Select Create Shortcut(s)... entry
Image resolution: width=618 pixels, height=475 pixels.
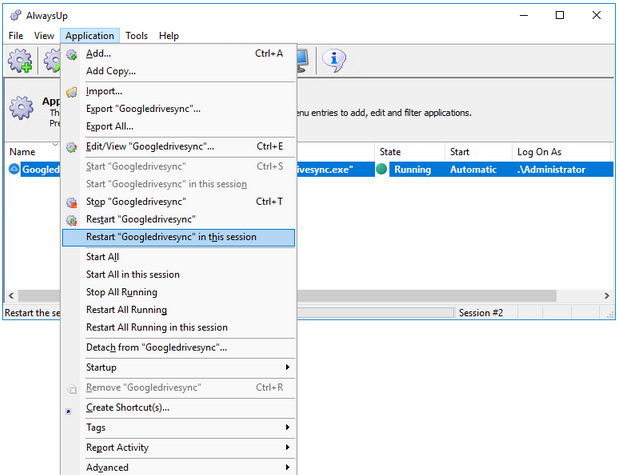point(179,408)
